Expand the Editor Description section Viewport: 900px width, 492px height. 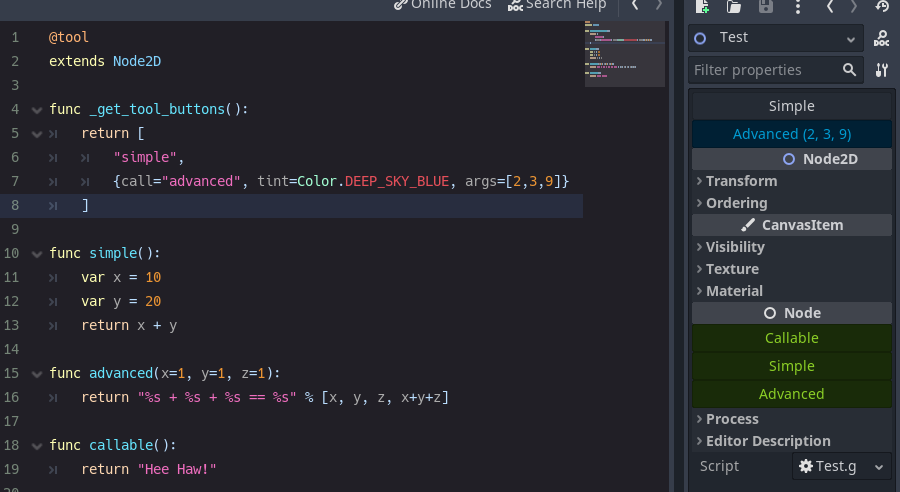pyautogui.click(x=792, y=441)
